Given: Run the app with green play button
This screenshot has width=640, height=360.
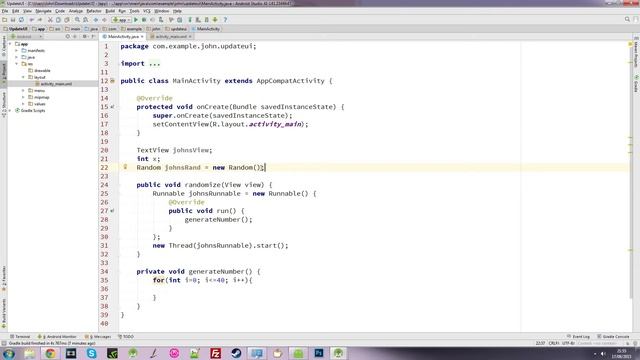Looking at the screenshot, I should [x=136, y=20].
